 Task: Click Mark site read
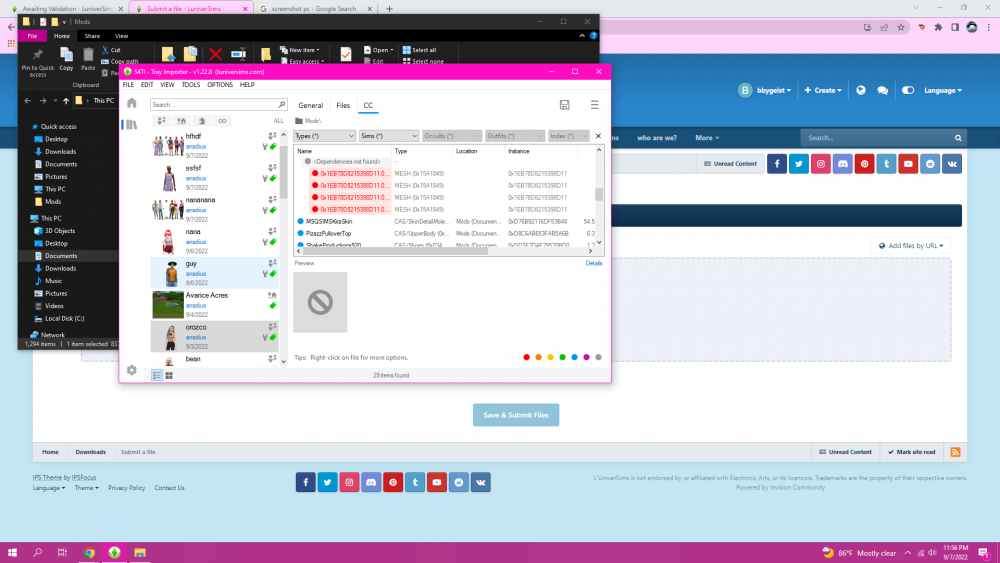tap(912, 452)
